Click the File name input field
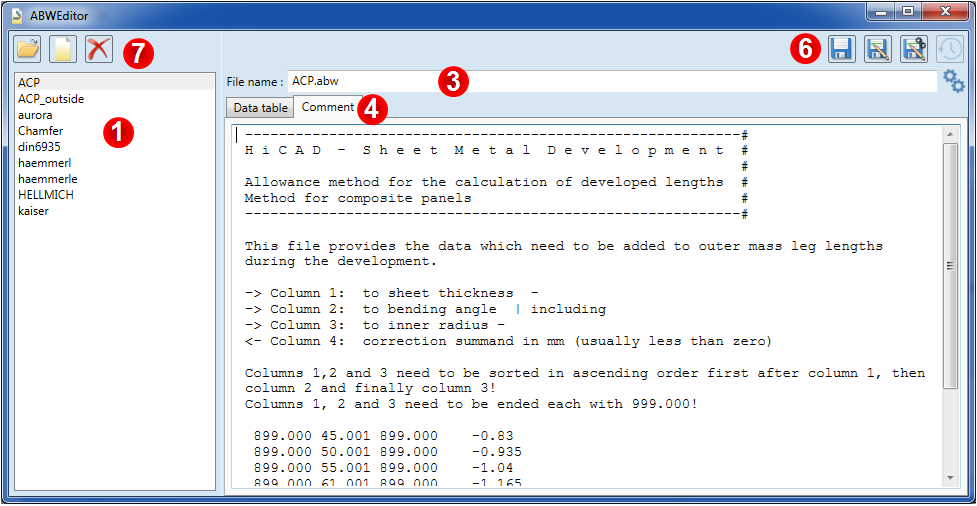The image size is (977, 506). (612, 81)
